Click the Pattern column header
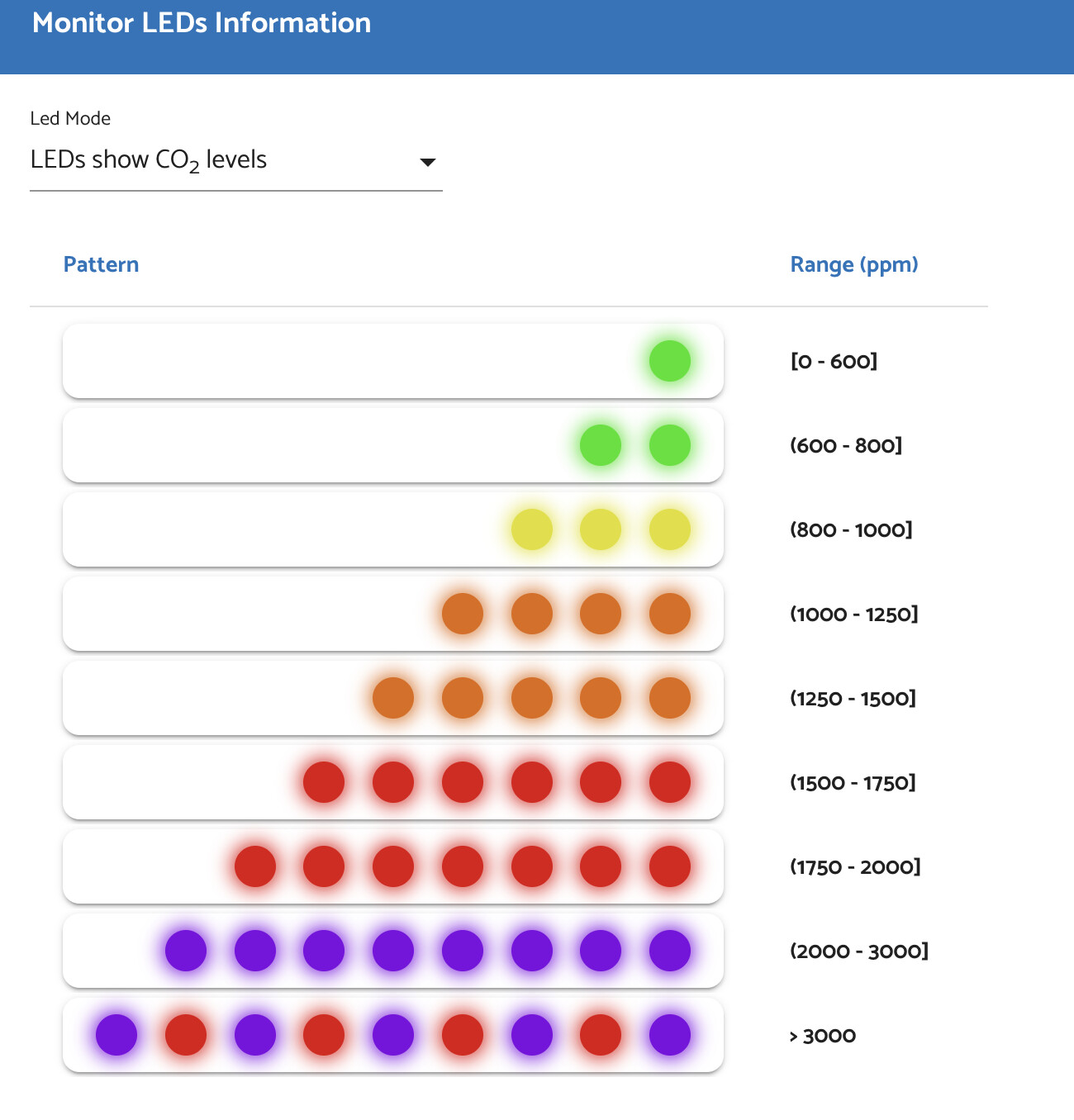The width and height of the screenshot is (1074, 1120). (101, 264)
